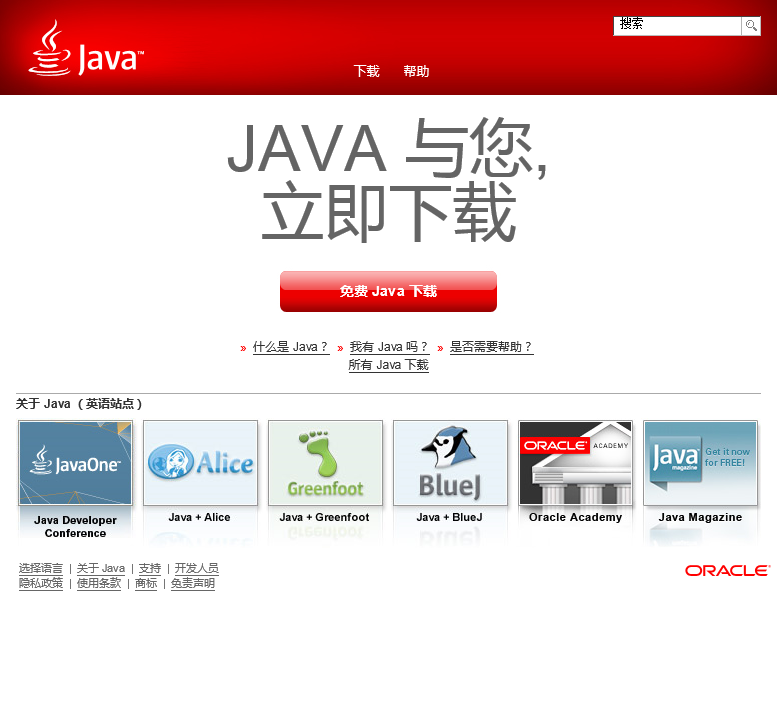777x706 pixels.
Task: Click the JAVA 与您, 立即下载 headline
Action: [x=388, y=179]
